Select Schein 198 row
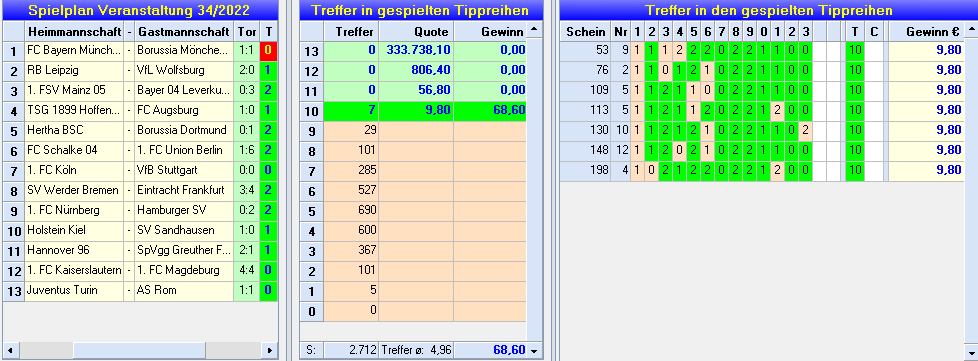 (763, 170)
